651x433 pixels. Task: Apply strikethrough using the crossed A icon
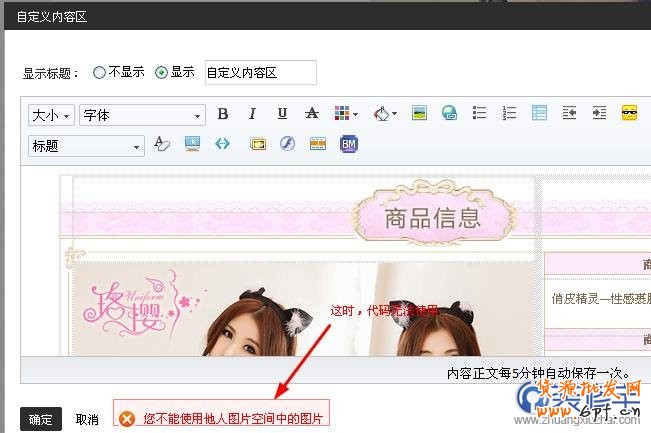[x=311, y=114]
